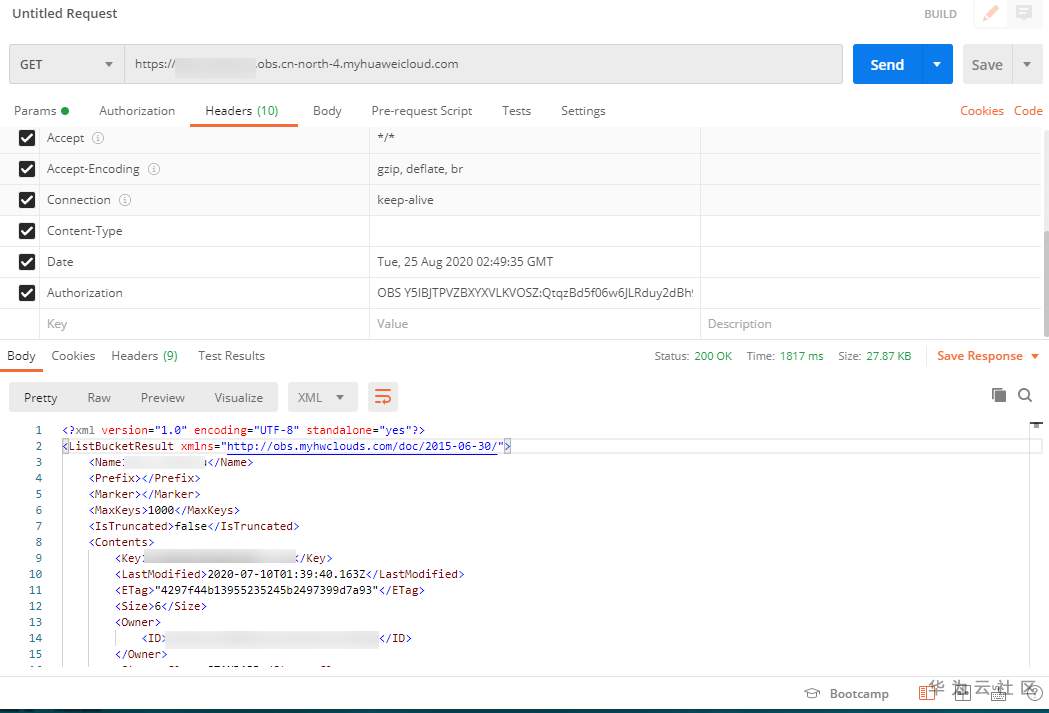Switch to the Authorization request tab
This screenshot has height=713, width=1049.
(x=137, y=111)
